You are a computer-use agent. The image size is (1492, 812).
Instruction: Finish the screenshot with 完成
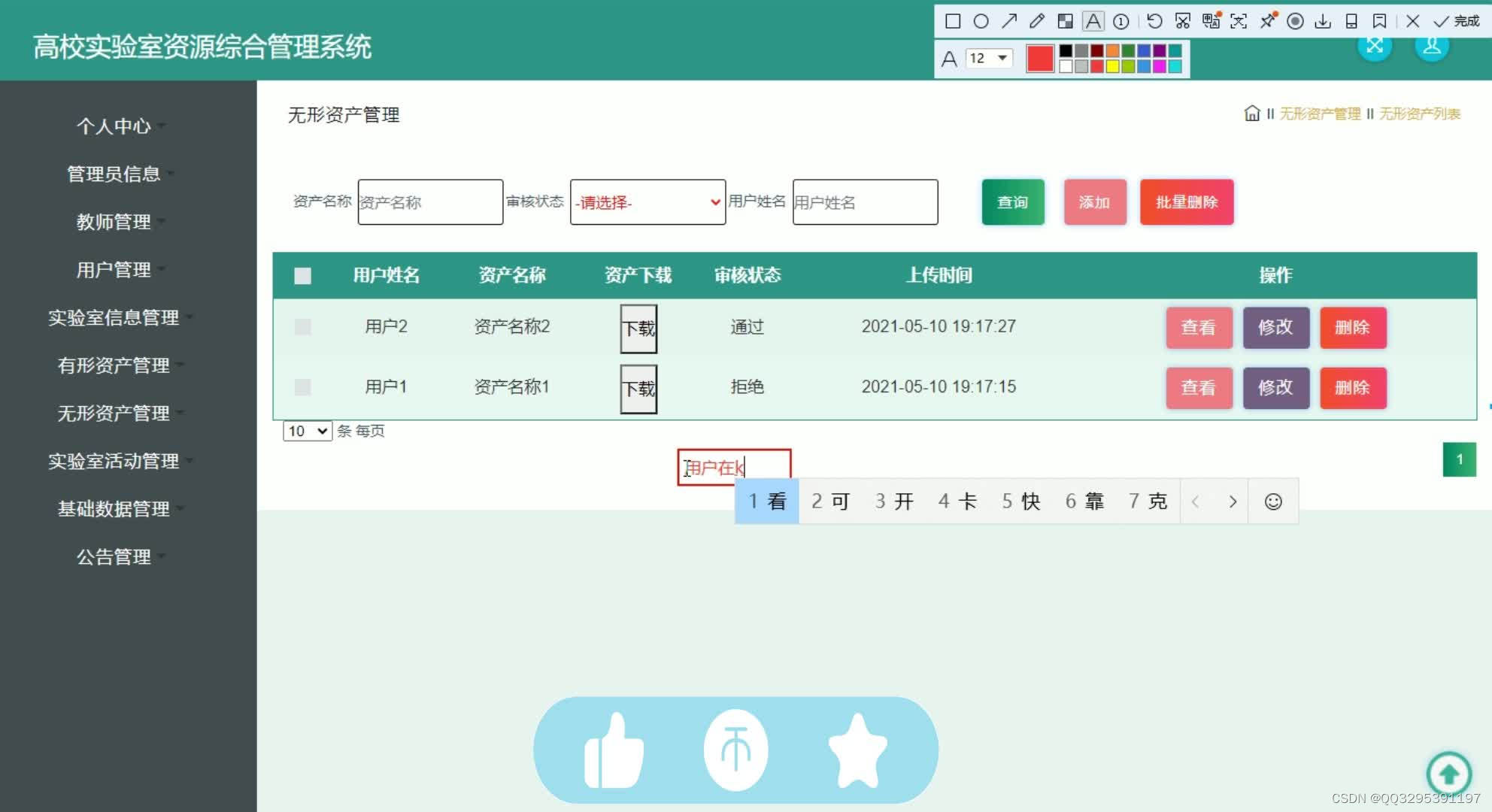pos(1457,21)
